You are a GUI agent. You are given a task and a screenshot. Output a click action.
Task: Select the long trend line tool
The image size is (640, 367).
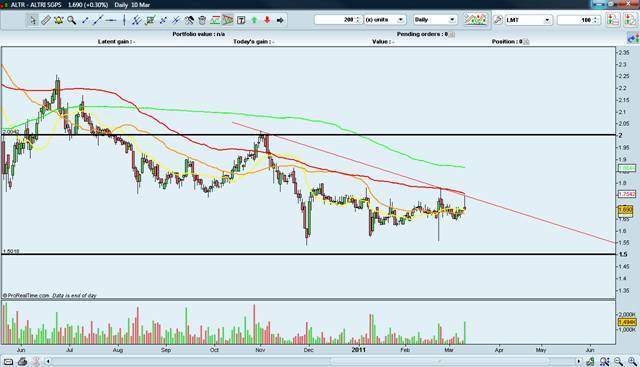coord(98,20)
